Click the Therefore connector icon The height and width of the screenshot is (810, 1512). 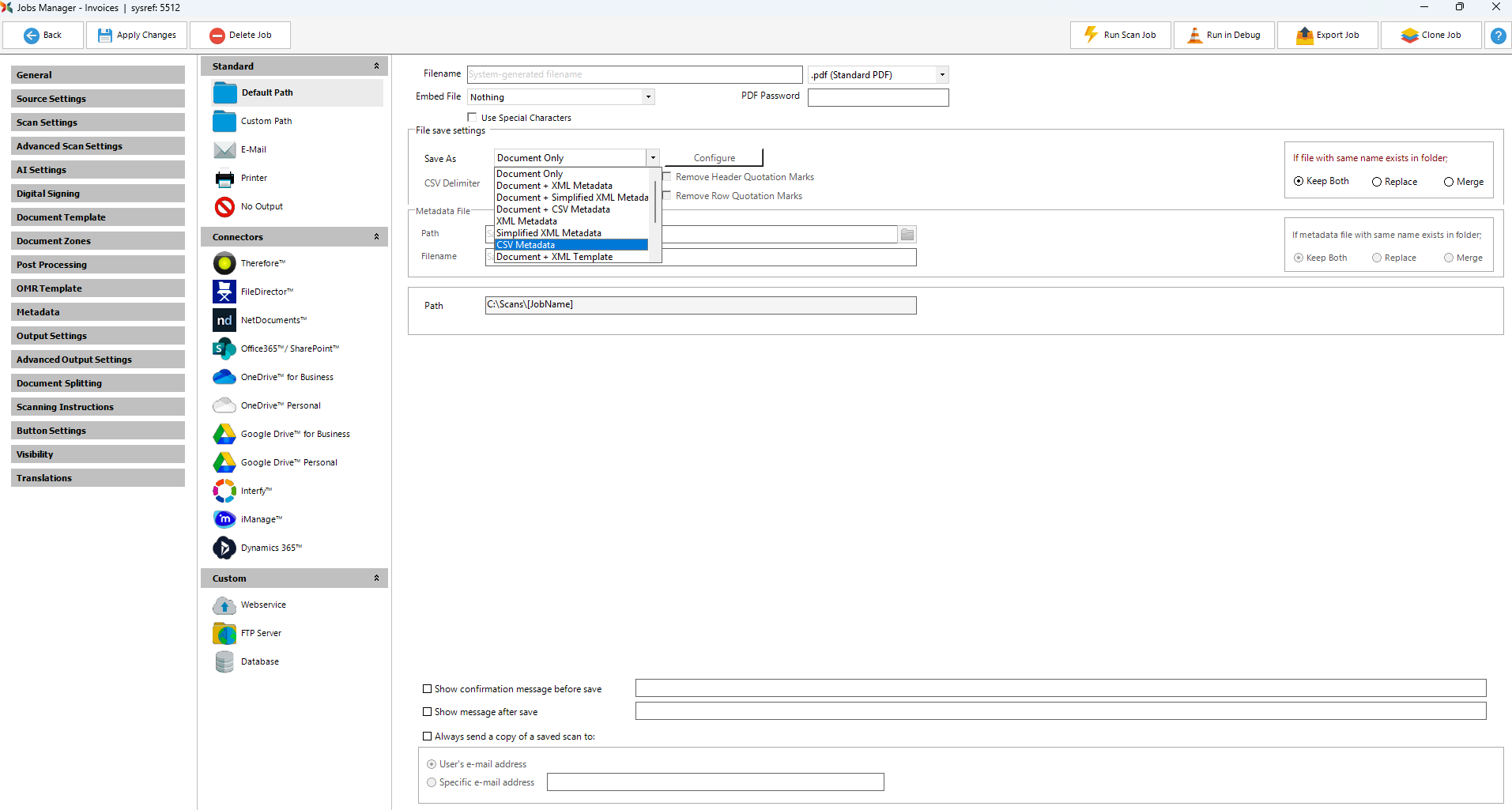tap(224, 263)
